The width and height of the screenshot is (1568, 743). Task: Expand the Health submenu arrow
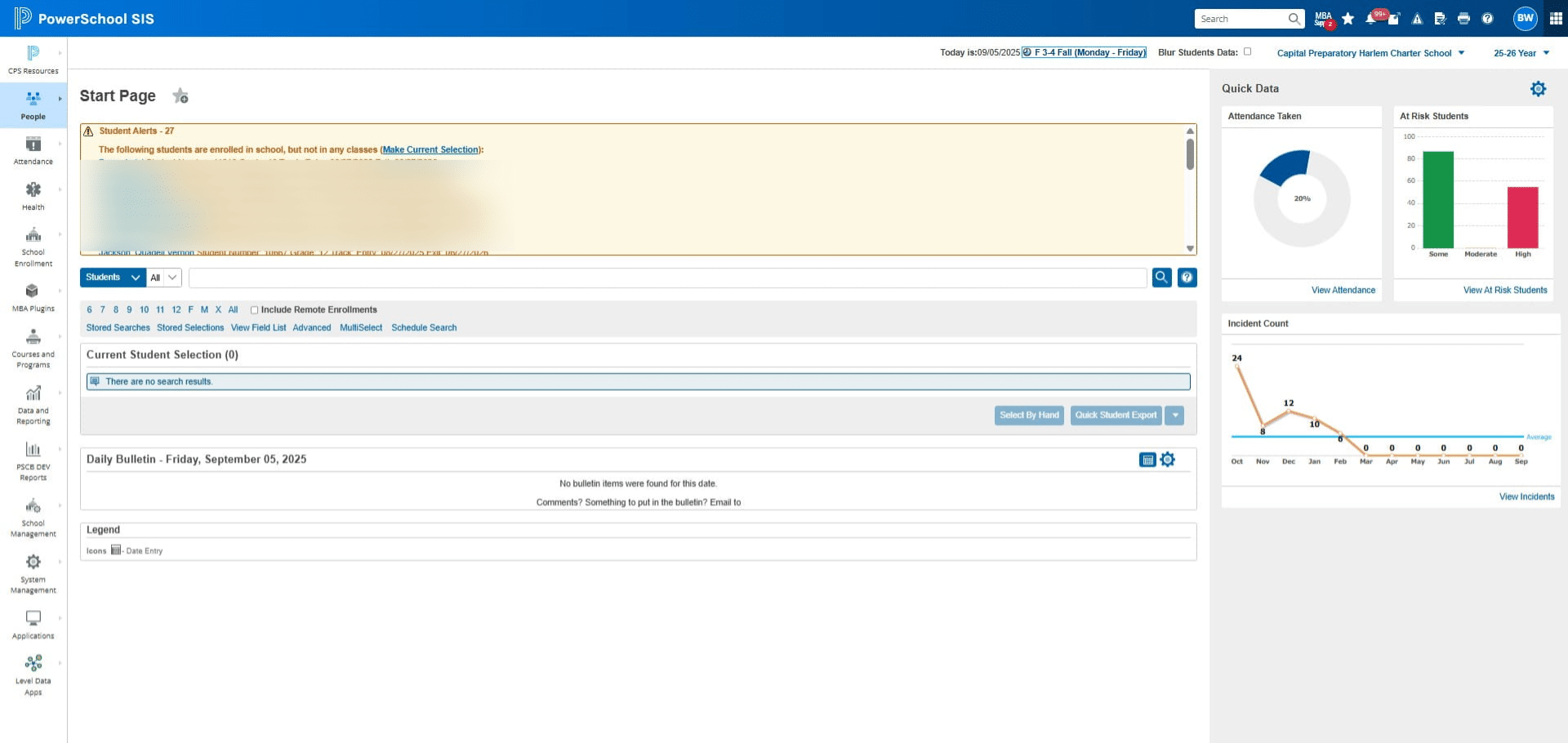(60, 189)
